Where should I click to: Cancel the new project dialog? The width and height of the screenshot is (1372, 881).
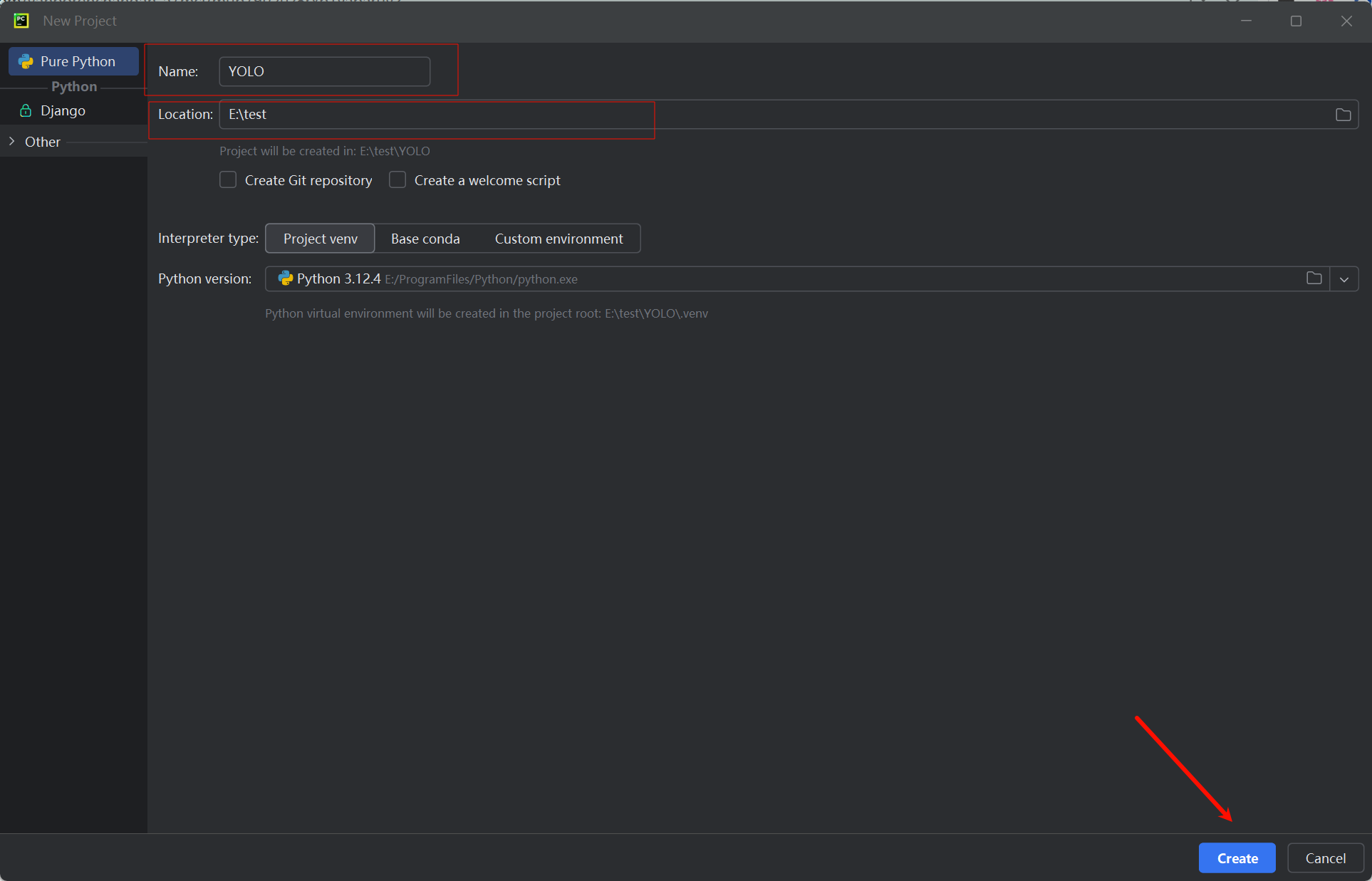1325,858
